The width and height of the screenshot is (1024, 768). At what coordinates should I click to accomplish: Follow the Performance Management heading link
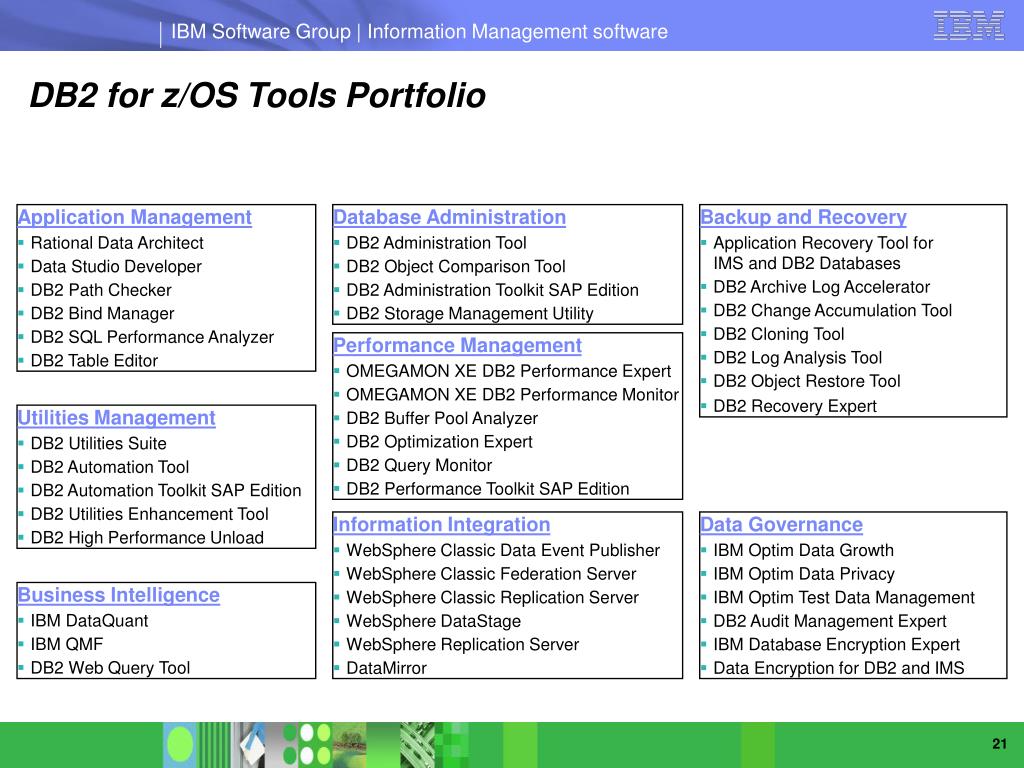[457, 345]
